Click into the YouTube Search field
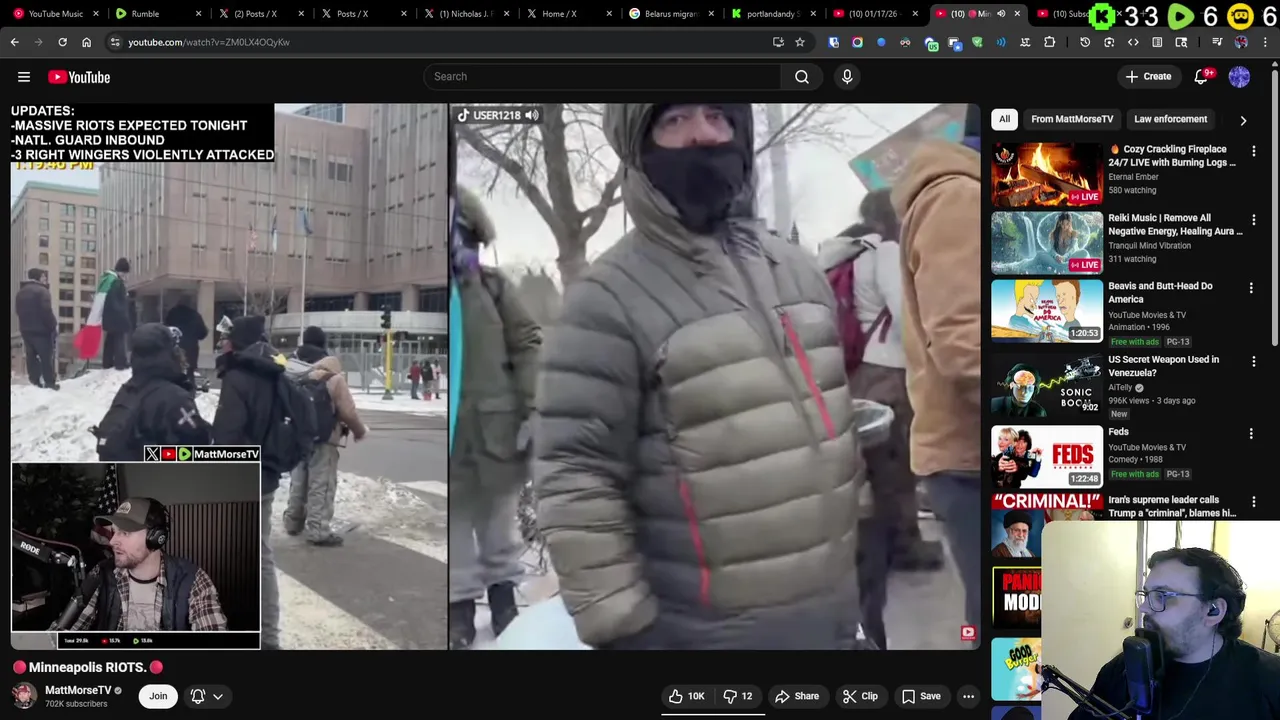Image resolution: width=1280 pixels, height=720 pixels. (x=603, y=77)
